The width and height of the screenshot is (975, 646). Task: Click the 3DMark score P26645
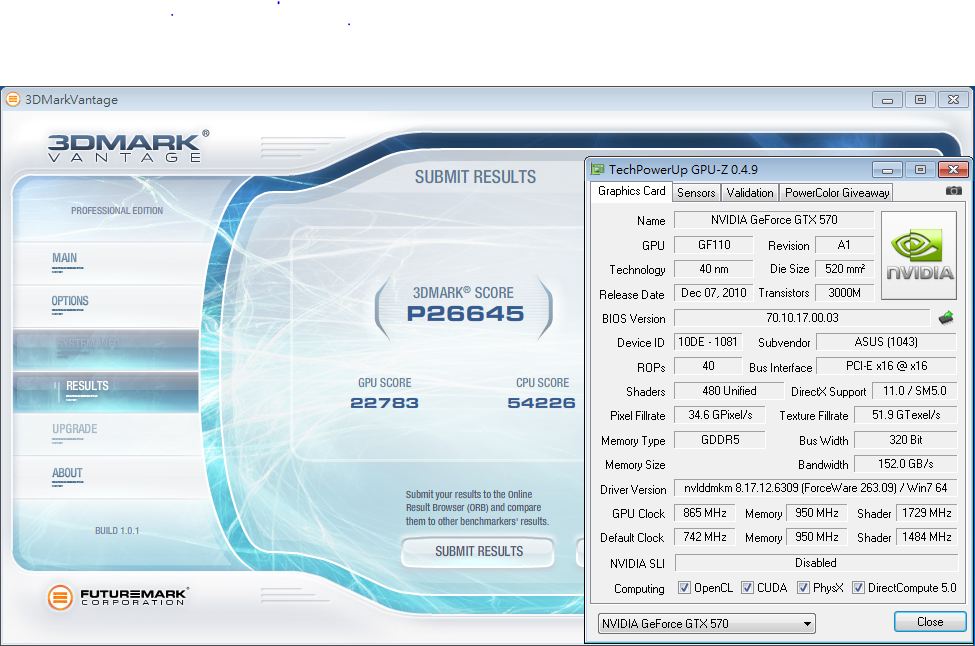(465, 313)
